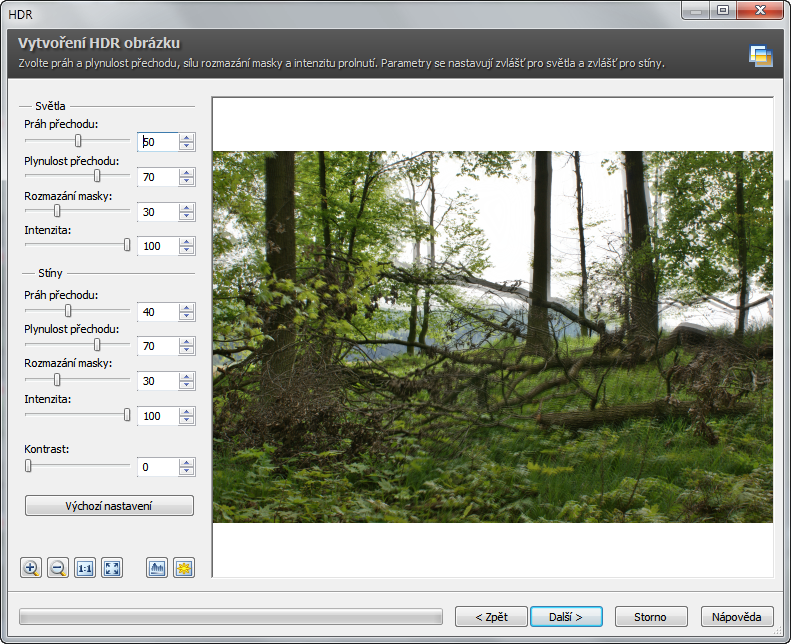Open help with Nápověda button
The width and height of the screenshot is (791, 644).
tap(738, 616)
